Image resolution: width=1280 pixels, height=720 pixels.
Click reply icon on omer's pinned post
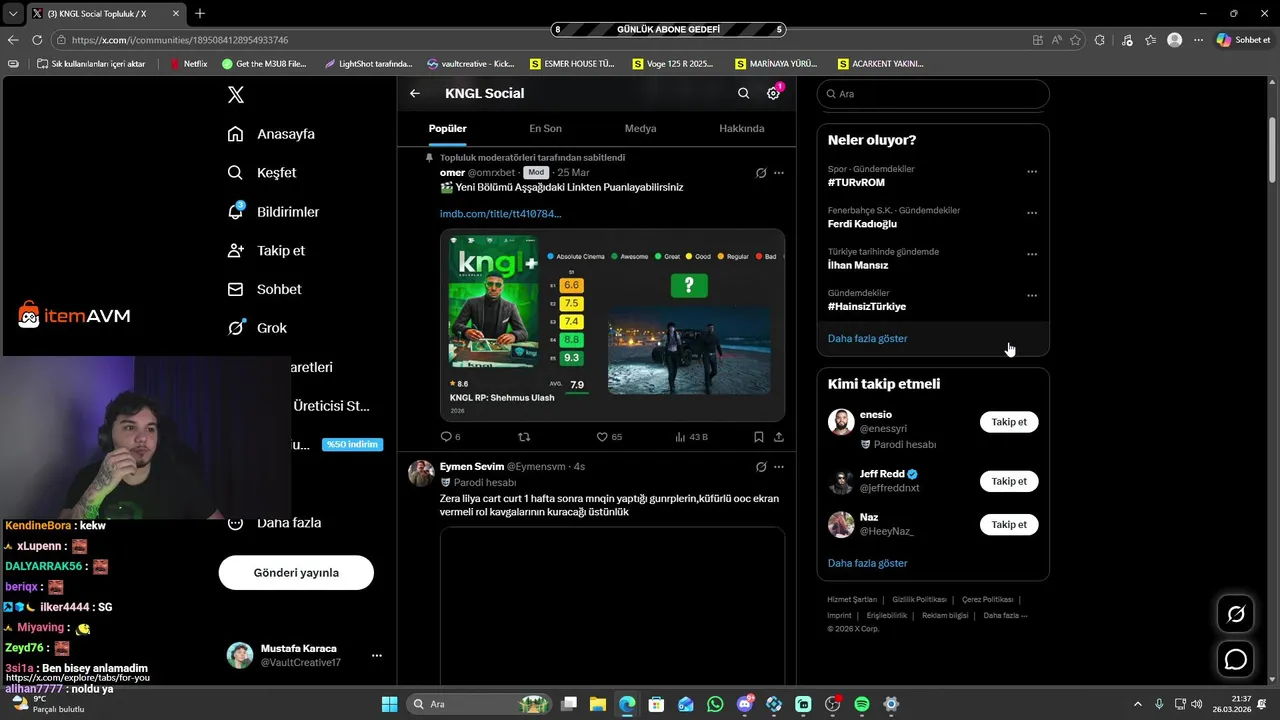[x=446, y=437]
